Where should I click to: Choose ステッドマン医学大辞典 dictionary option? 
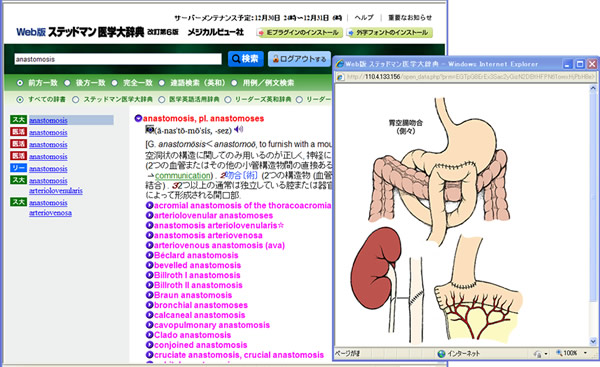pos(76,99)
